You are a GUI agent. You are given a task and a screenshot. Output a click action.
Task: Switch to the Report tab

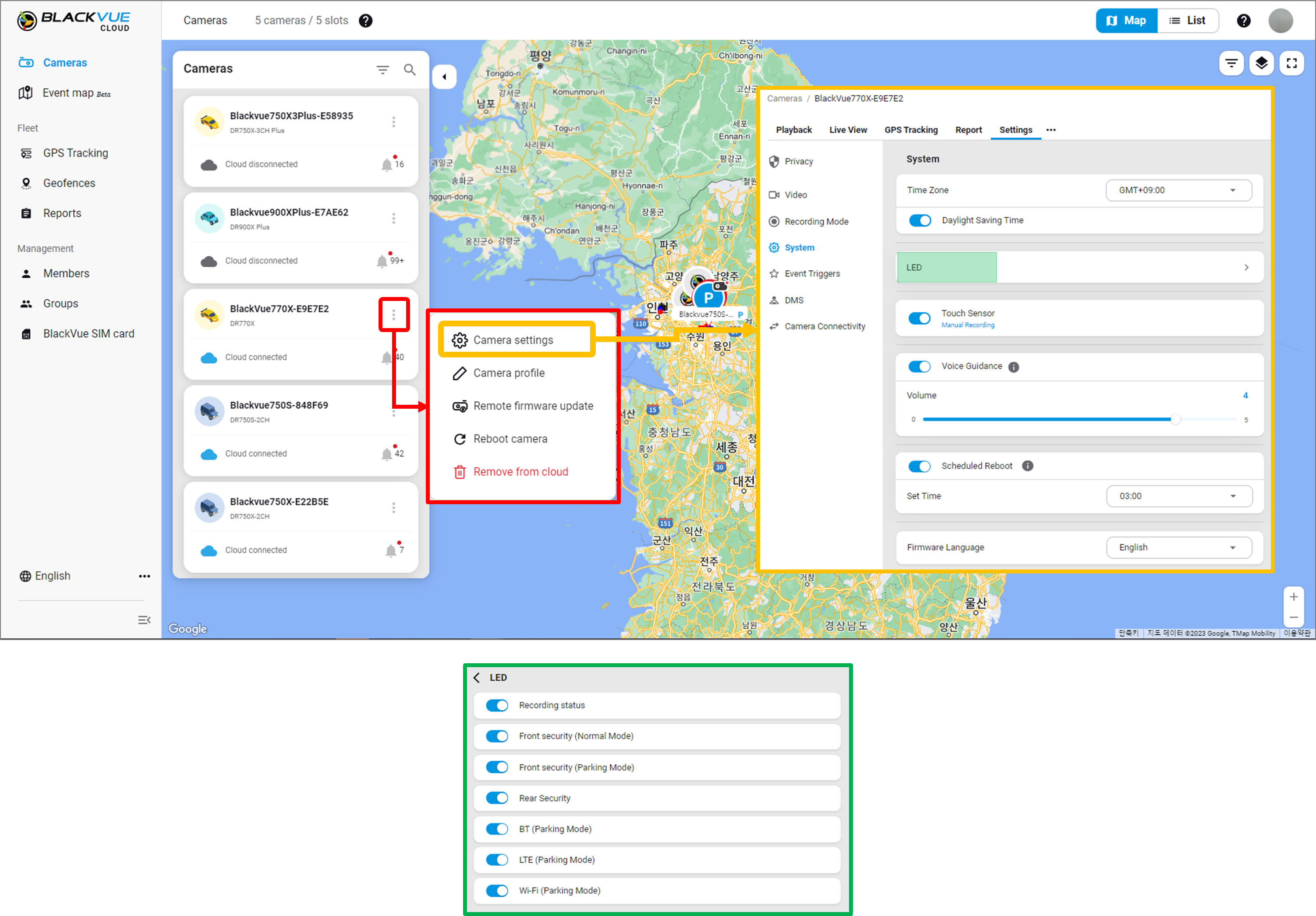(968, 130)
